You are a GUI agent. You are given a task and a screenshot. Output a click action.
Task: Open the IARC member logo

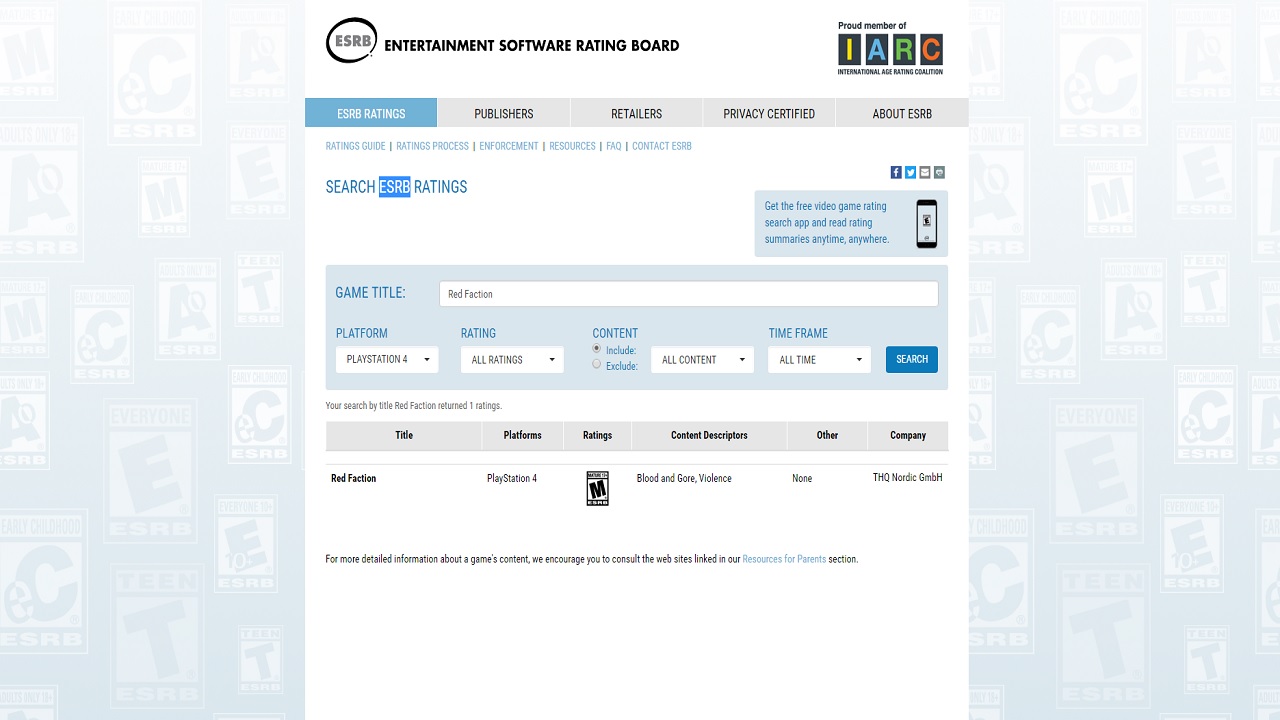[x=890, y=48]
